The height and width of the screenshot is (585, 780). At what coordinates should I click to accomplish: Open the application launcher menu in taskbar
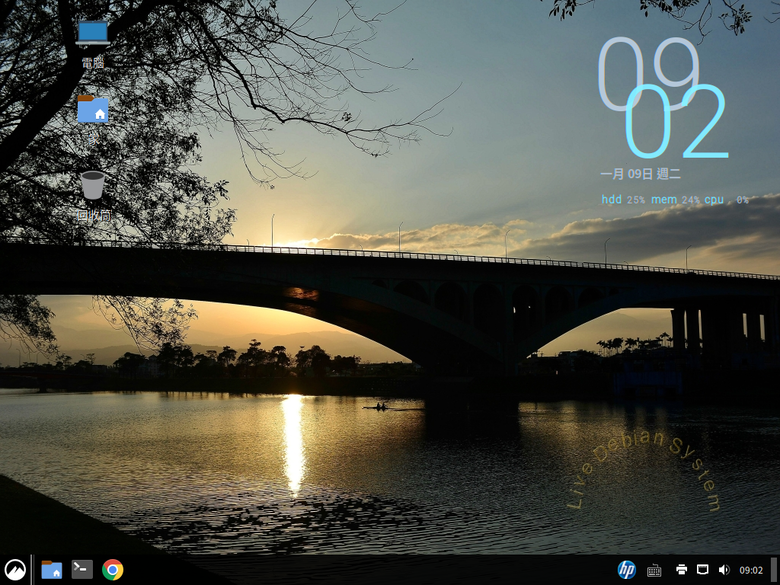coord(14,570)
